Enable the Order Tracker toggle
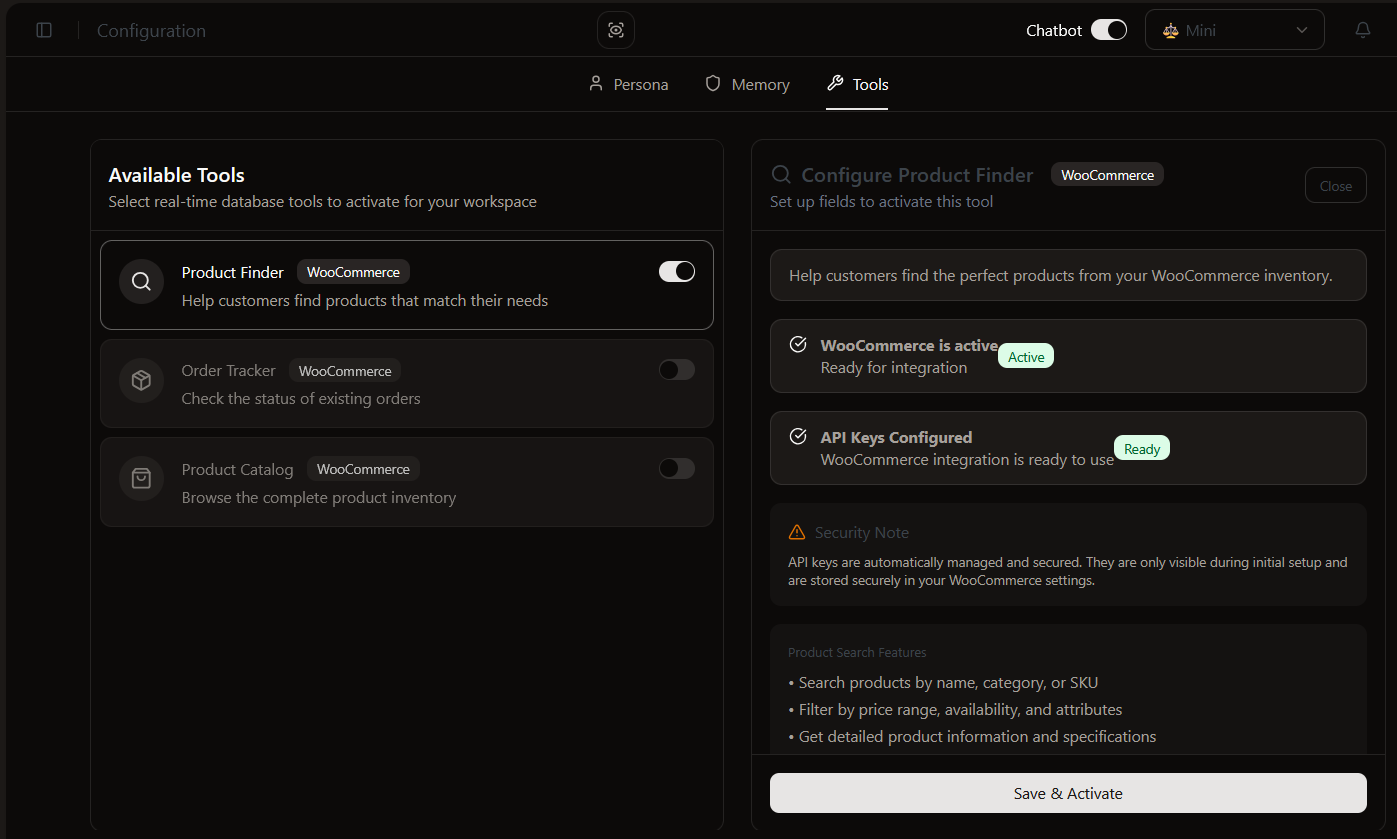The height and width of the screenshot is (839, 1397). [x=676, y=370]
